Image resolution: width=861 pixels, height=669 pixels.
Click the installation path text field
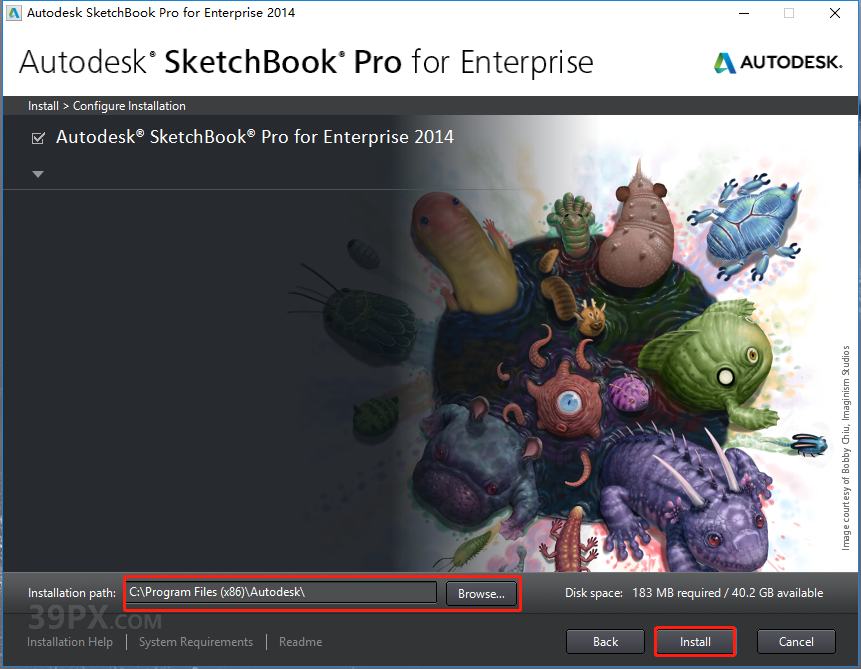click(282, 592)
